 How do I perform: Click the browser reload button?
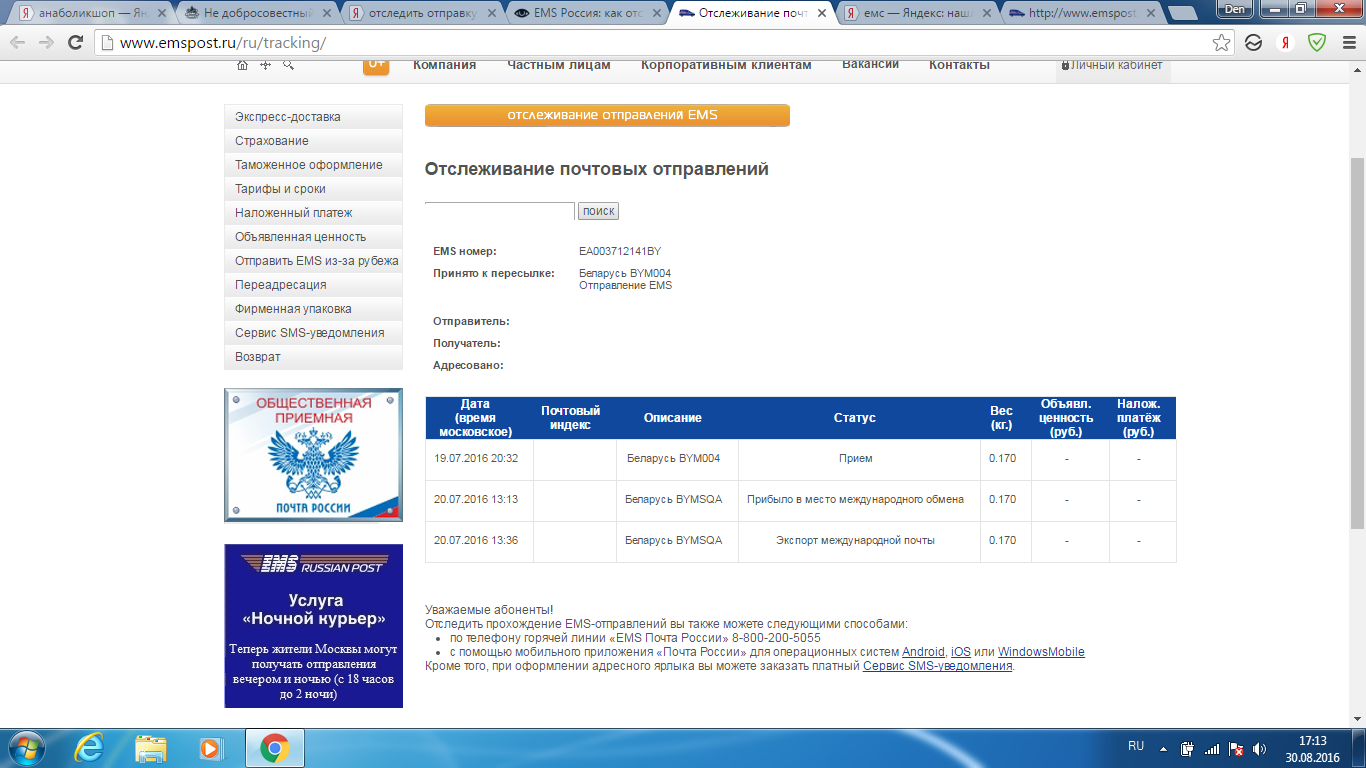[75, 43]
